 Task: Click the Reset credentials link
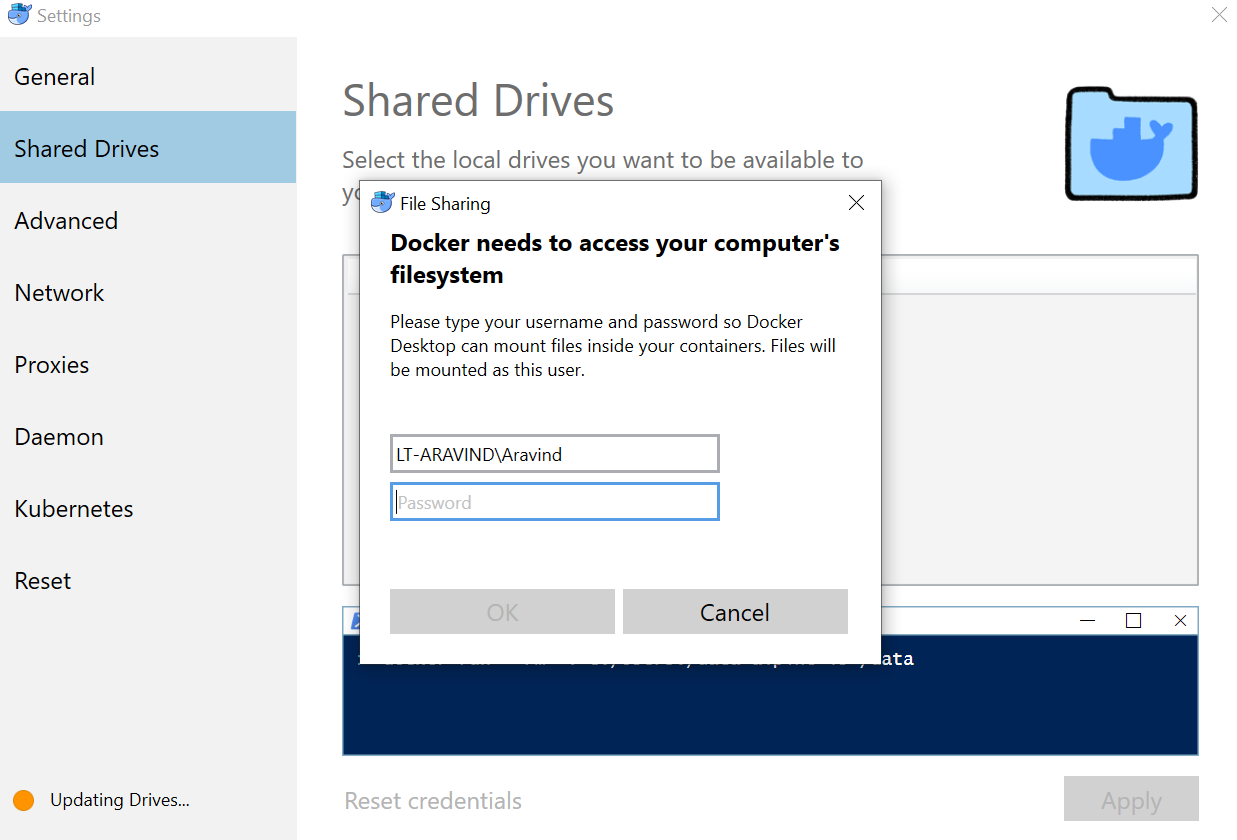(433, 800)
